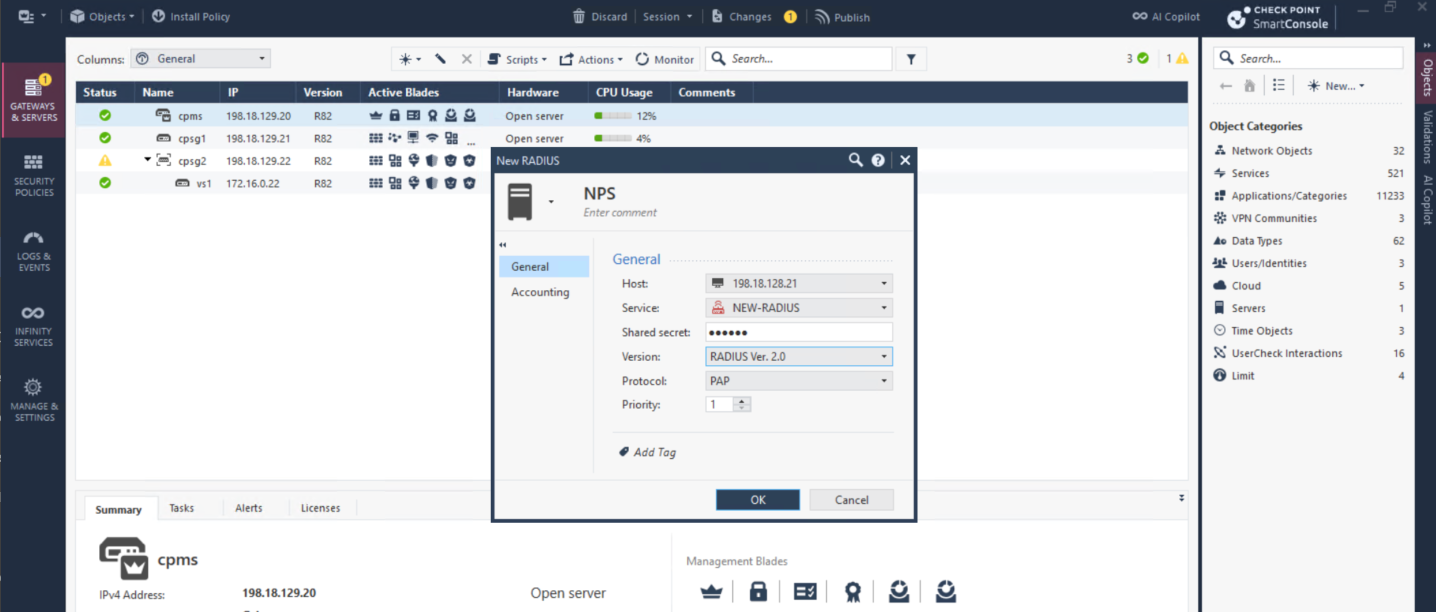
Task: Click the search icon in New RADIUS dialog
Action: point(855,160)
